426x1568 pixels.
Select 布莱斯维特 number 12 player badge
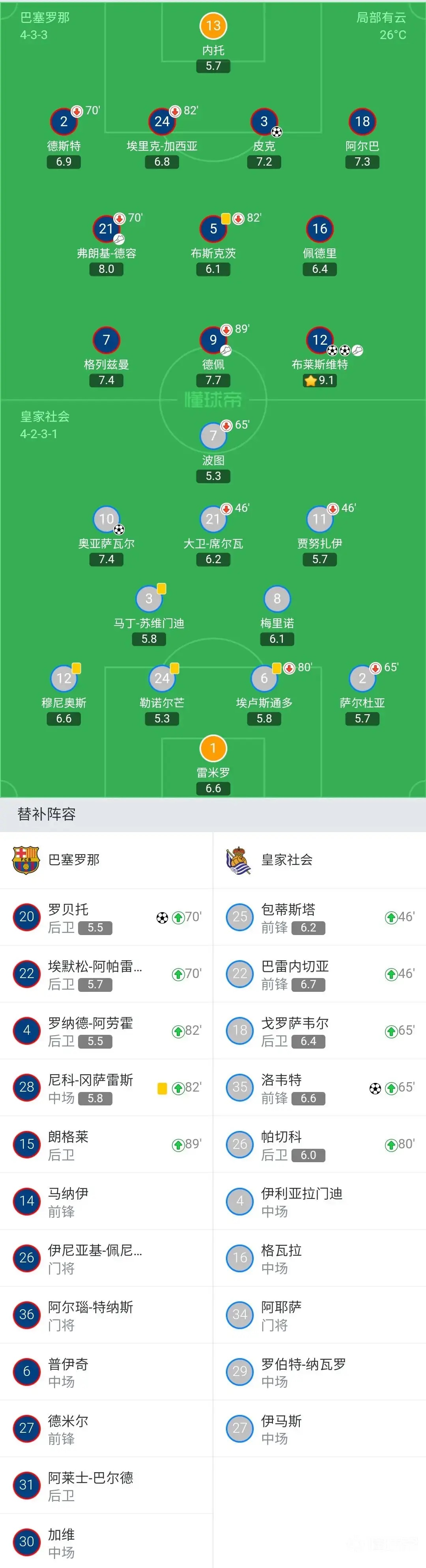coord(319,340)
